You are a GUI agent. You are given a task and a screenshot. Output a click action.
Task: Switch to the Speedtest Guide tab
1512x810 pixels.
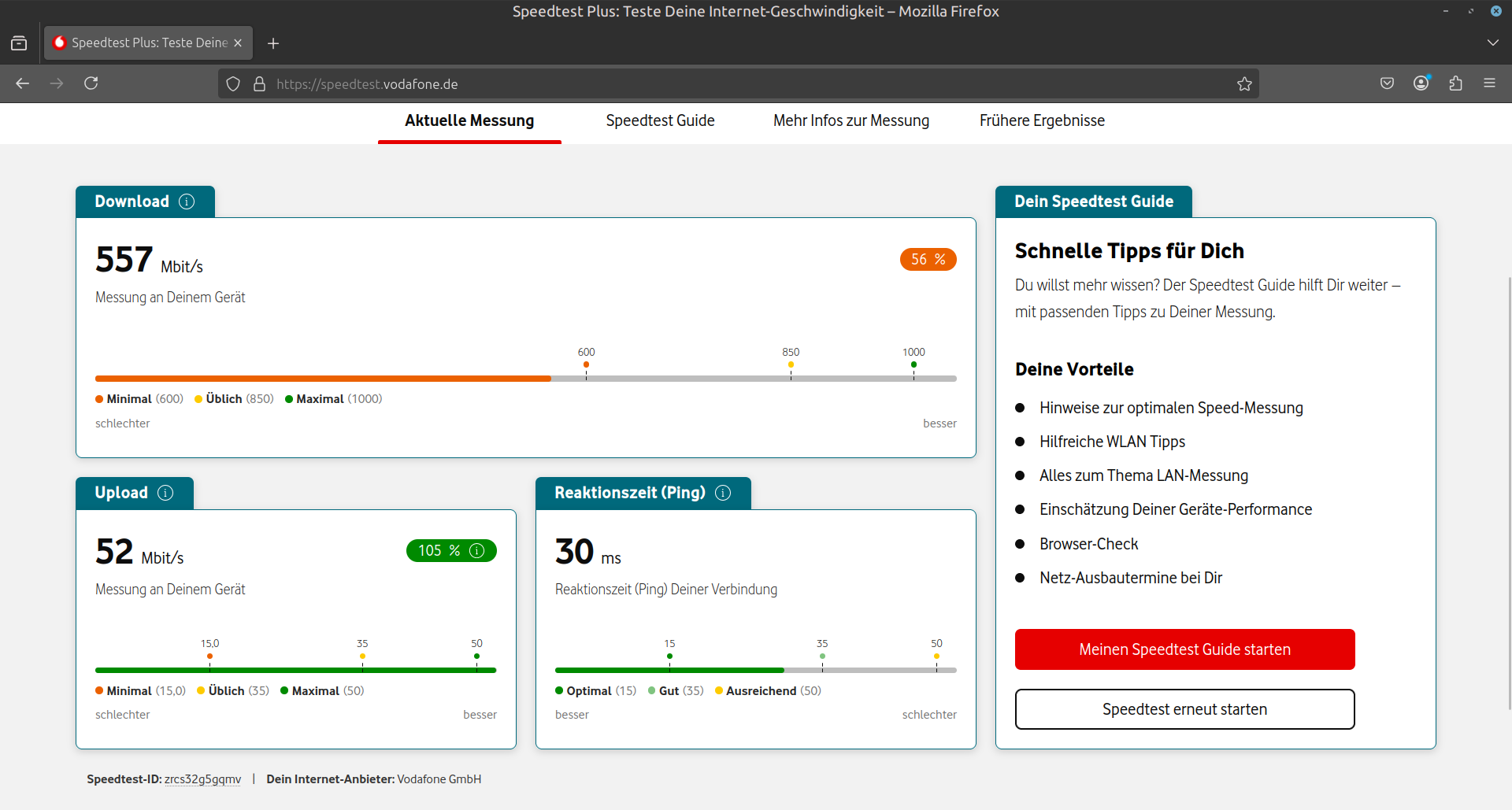tap(660, 121)
